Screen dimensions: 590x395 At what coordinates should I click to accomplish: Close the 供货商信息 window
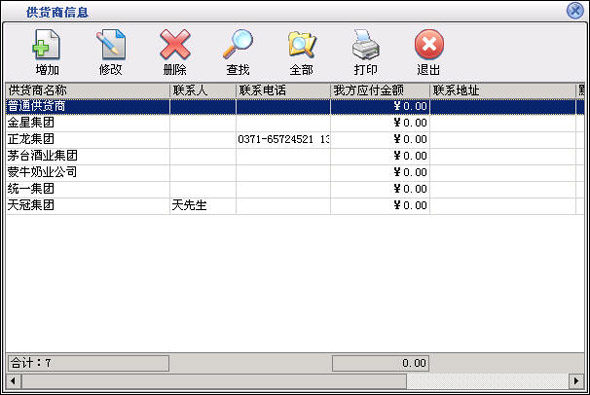[575, 11]
